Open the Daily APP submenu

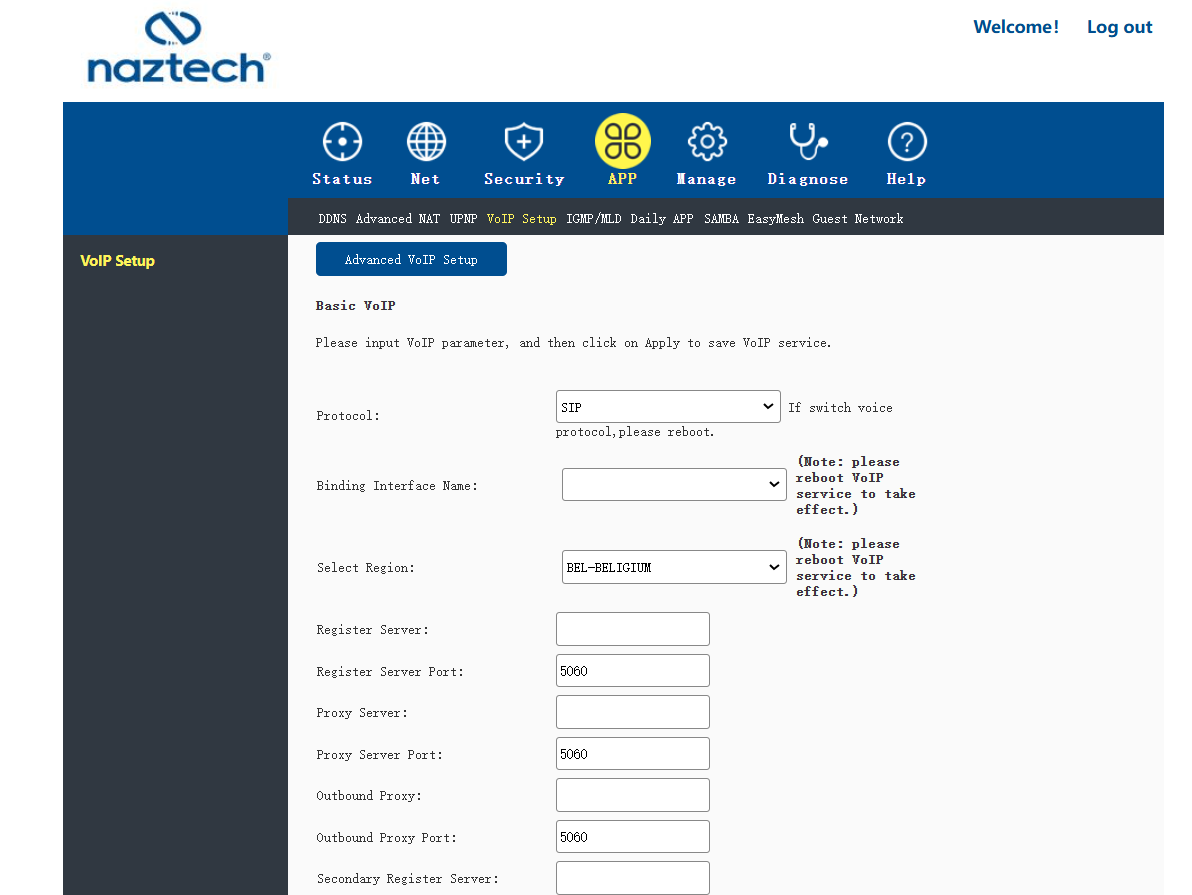pyautogui.click(x=661, y=219)
